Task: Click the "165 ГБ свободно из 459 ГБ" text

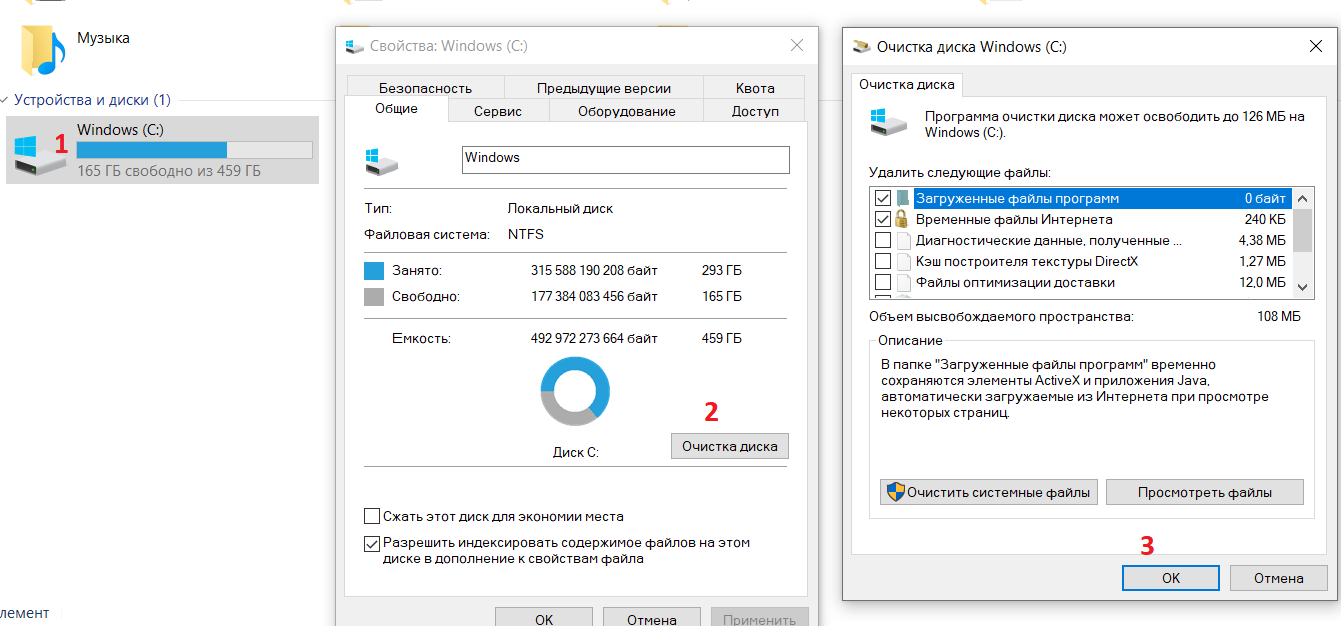Action: [x=169, y=171]
